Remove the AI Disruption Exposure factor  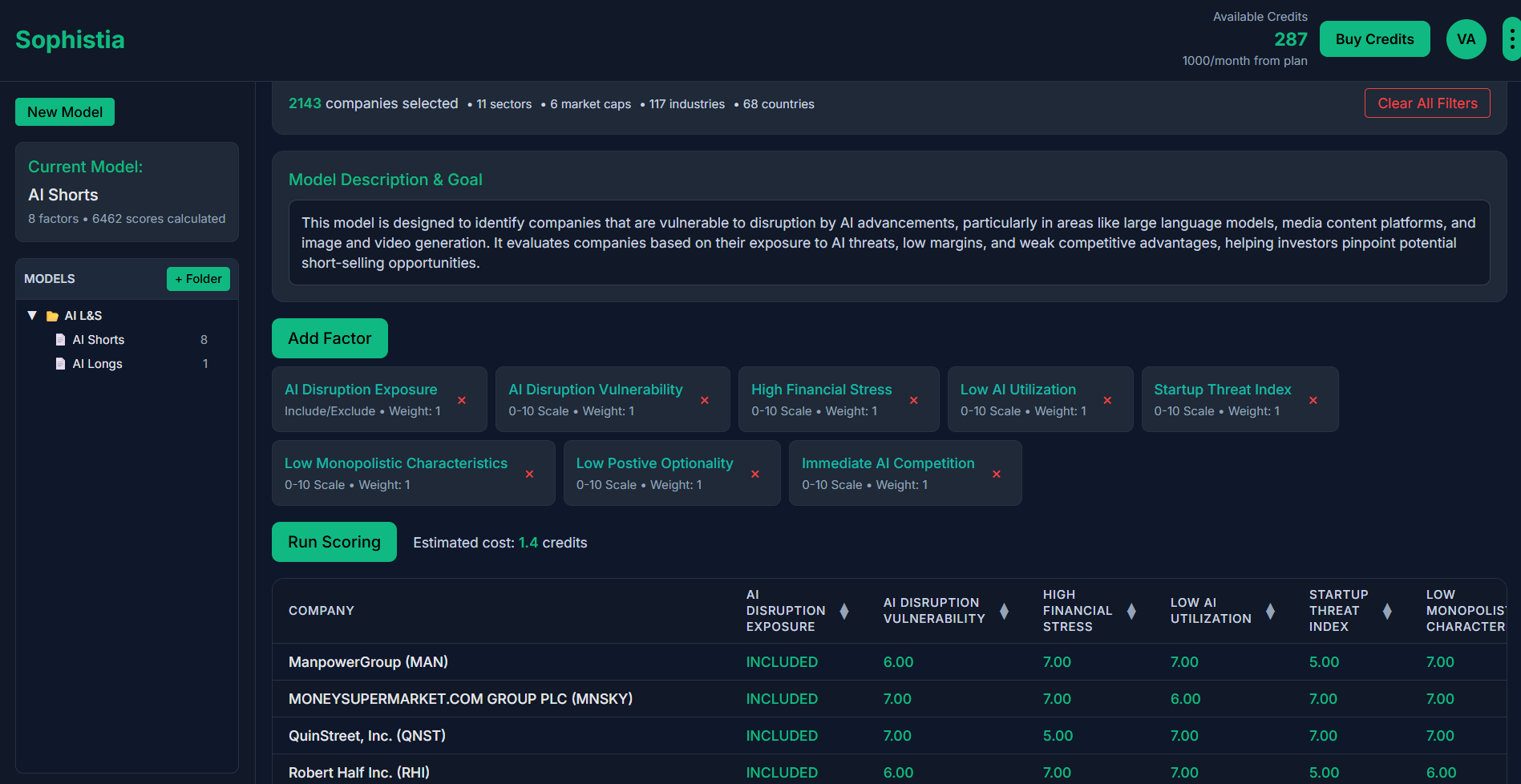click(462, 399)
